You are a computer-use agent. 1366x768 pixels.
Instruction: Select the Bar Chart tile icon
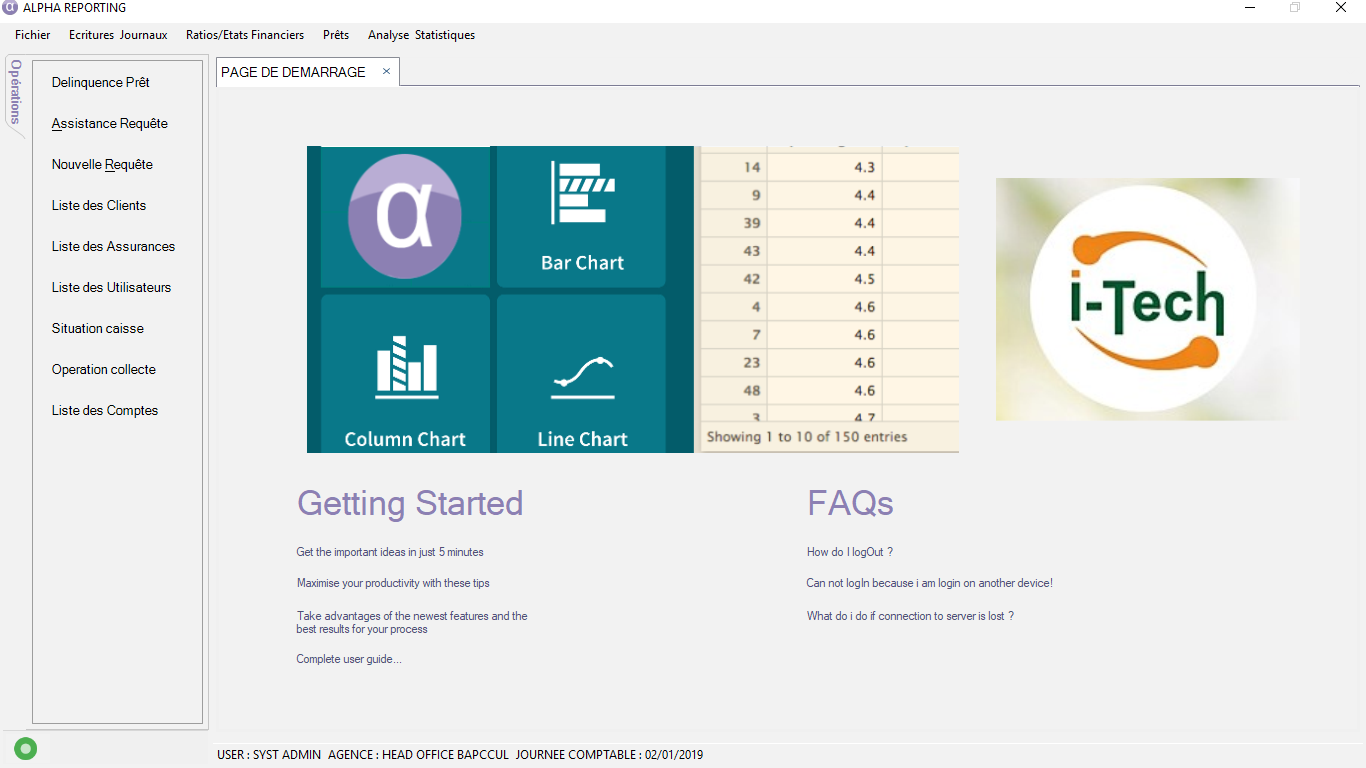tap(582, 217)
